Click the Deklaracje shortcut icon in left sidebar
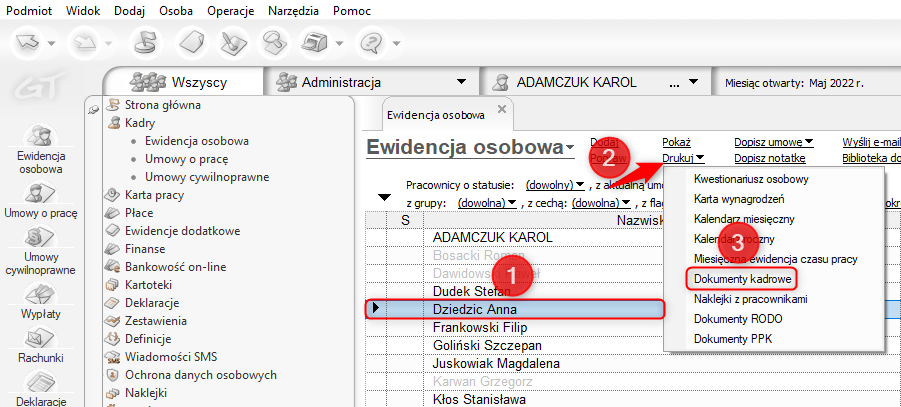This screenshot has height=407, width=901. 41,382
